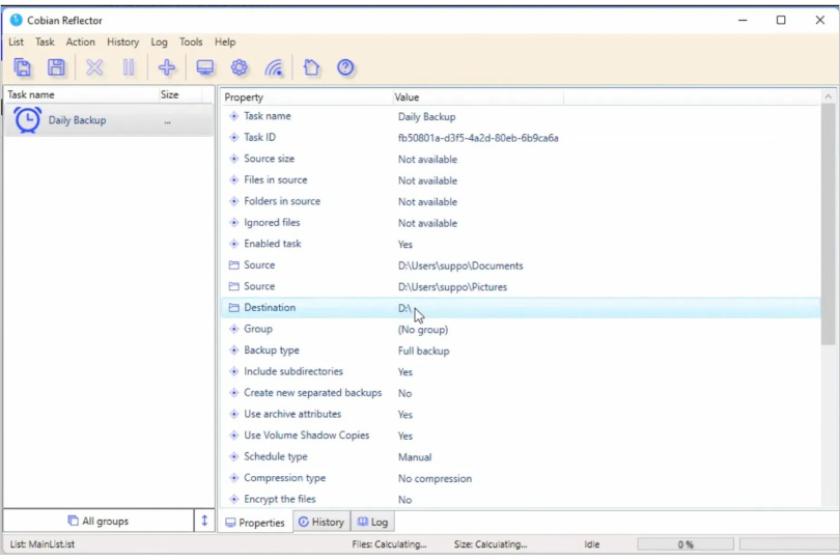Click the Full backup value

click(x=423, y=351)
